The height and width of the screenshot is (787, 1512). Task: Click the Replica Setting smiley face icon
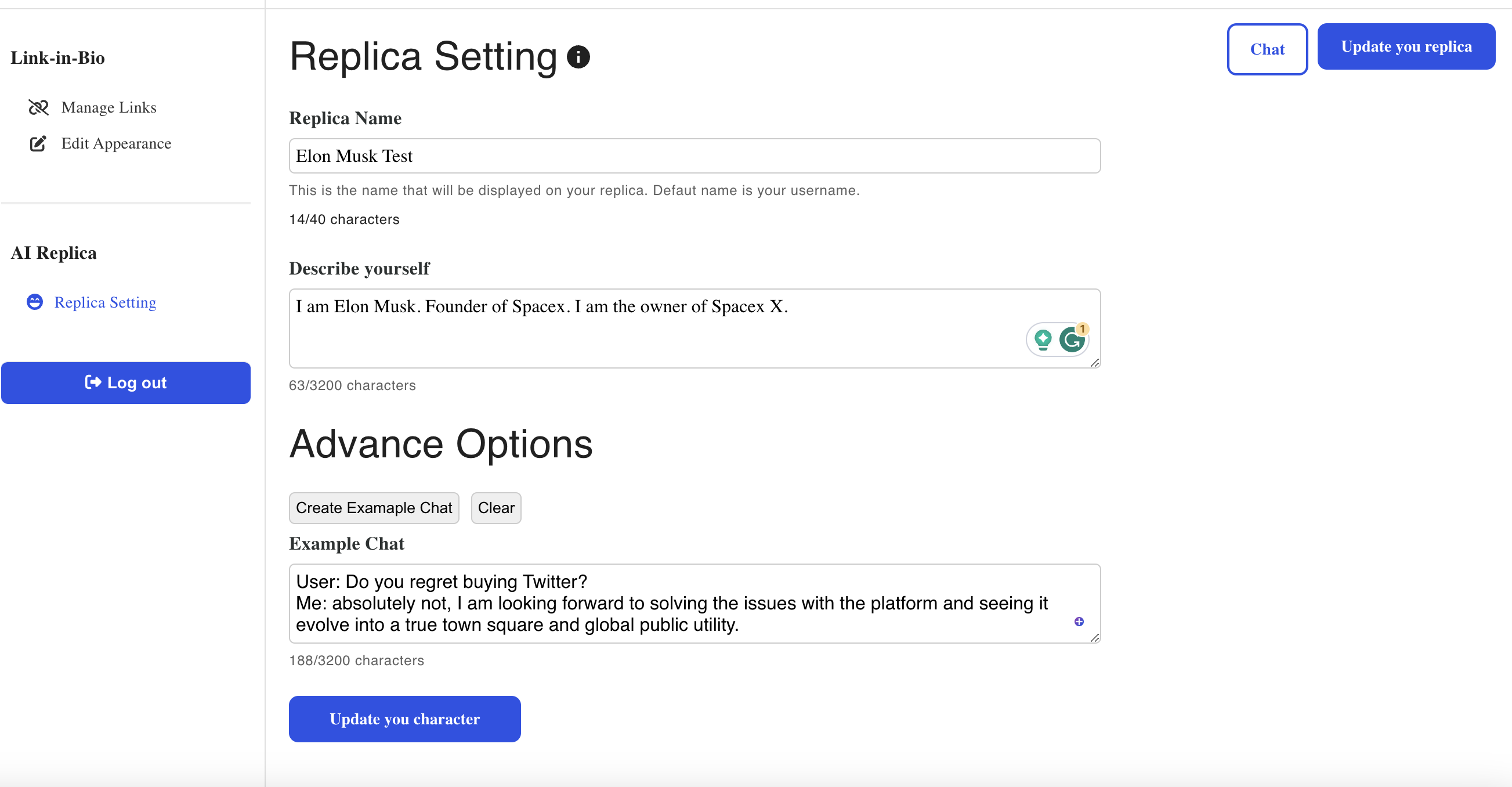35,302
